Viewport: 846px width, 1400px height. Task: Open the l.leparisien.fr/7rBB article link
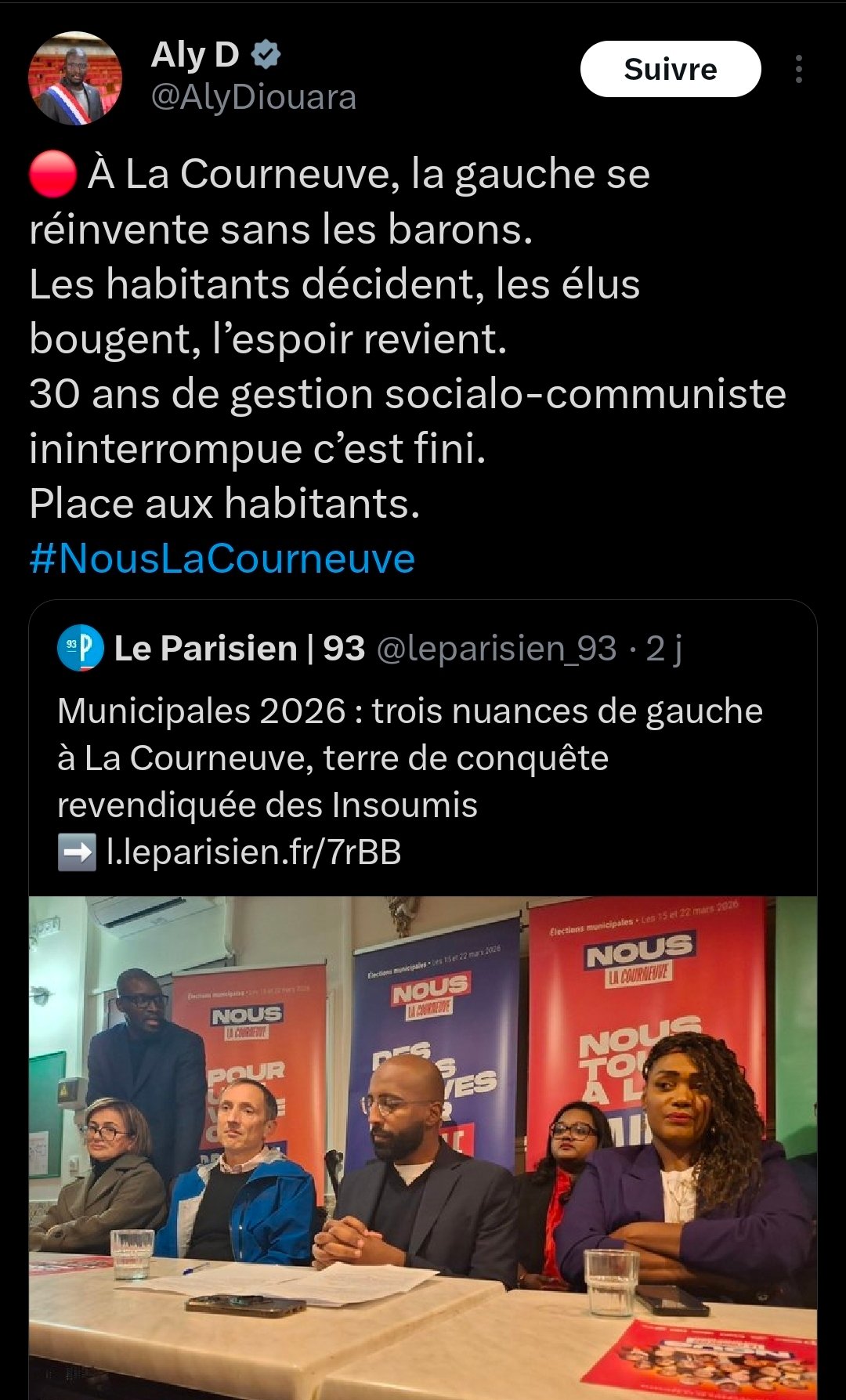pyautogui.click(x=254, y=852)
